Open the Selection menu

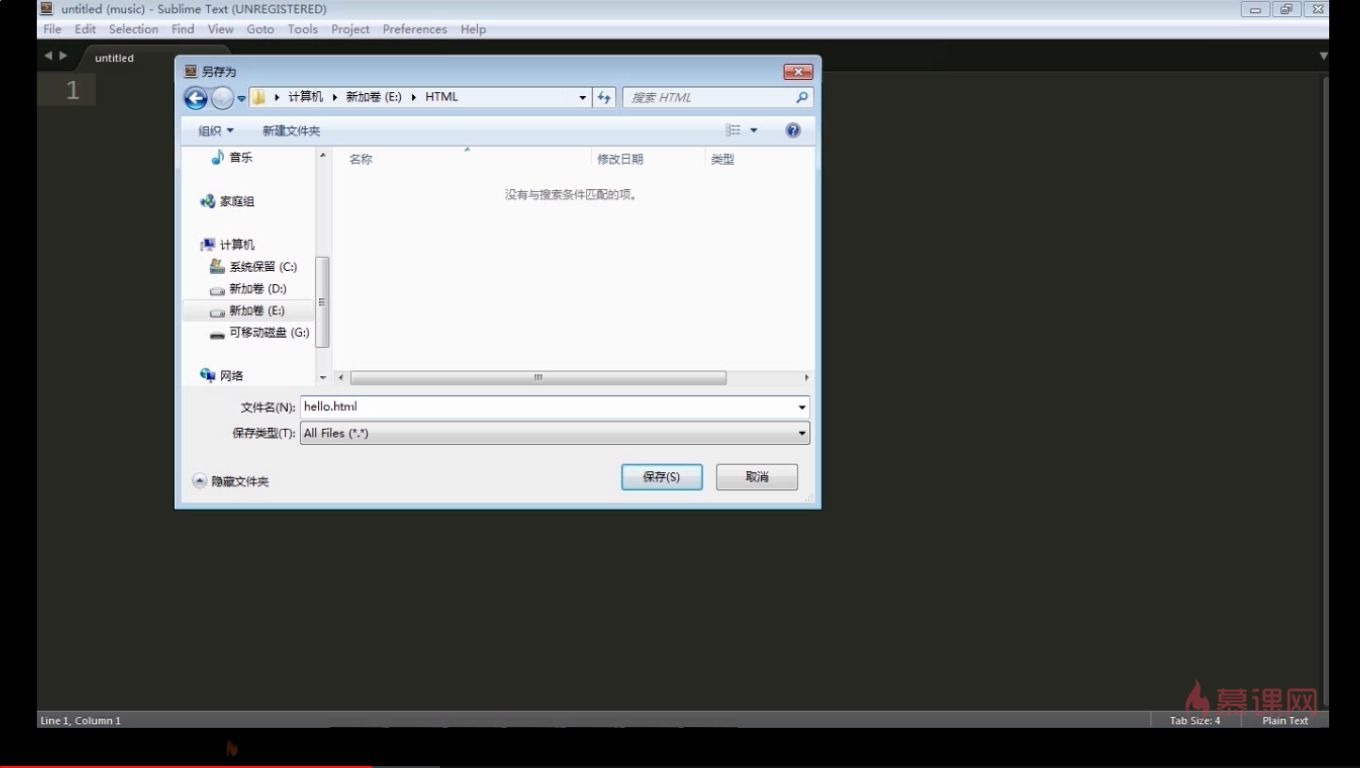point(133,29)
